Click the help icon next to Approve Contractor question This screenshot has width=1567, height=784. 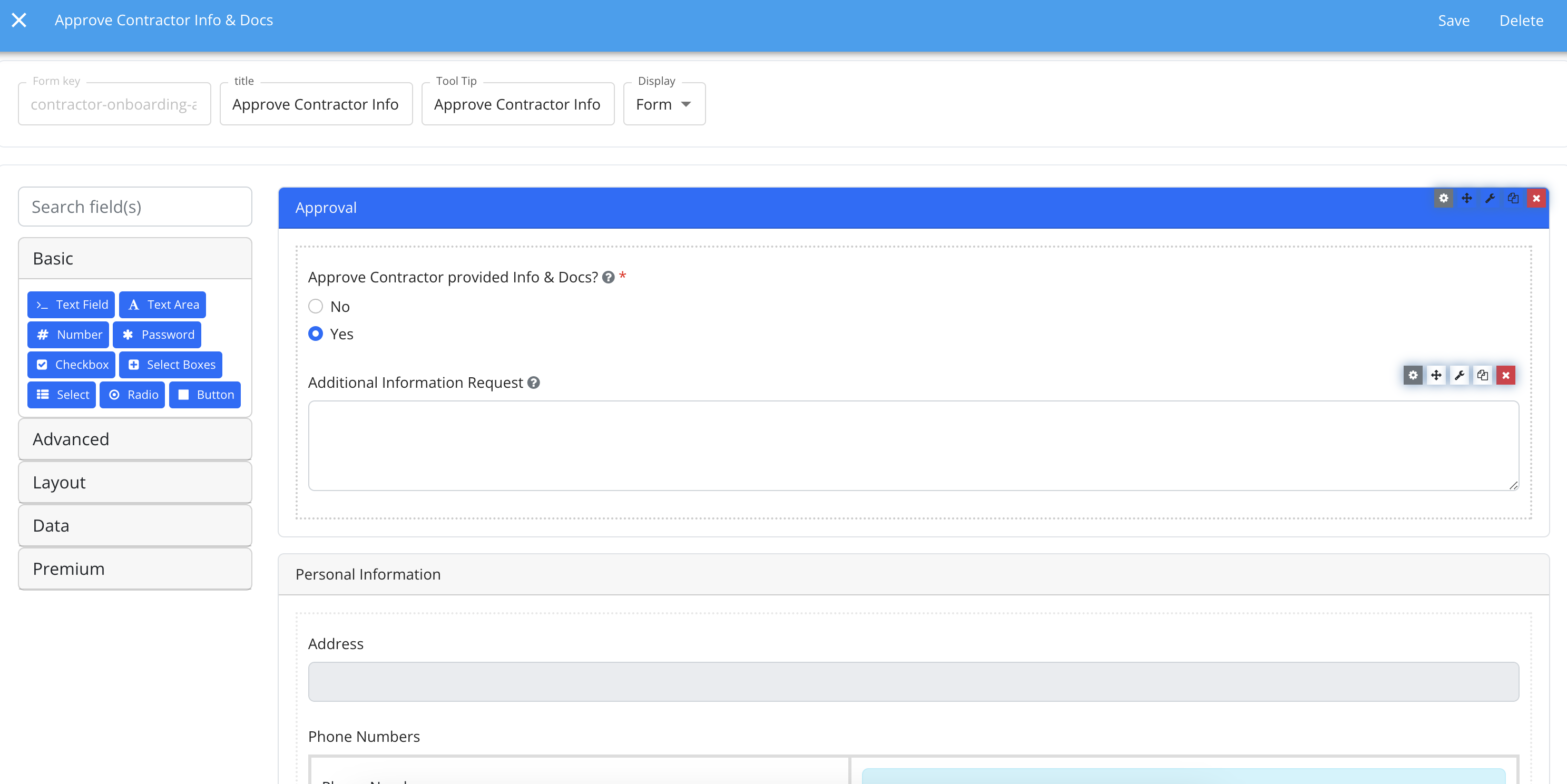click(x=607, y=277)
